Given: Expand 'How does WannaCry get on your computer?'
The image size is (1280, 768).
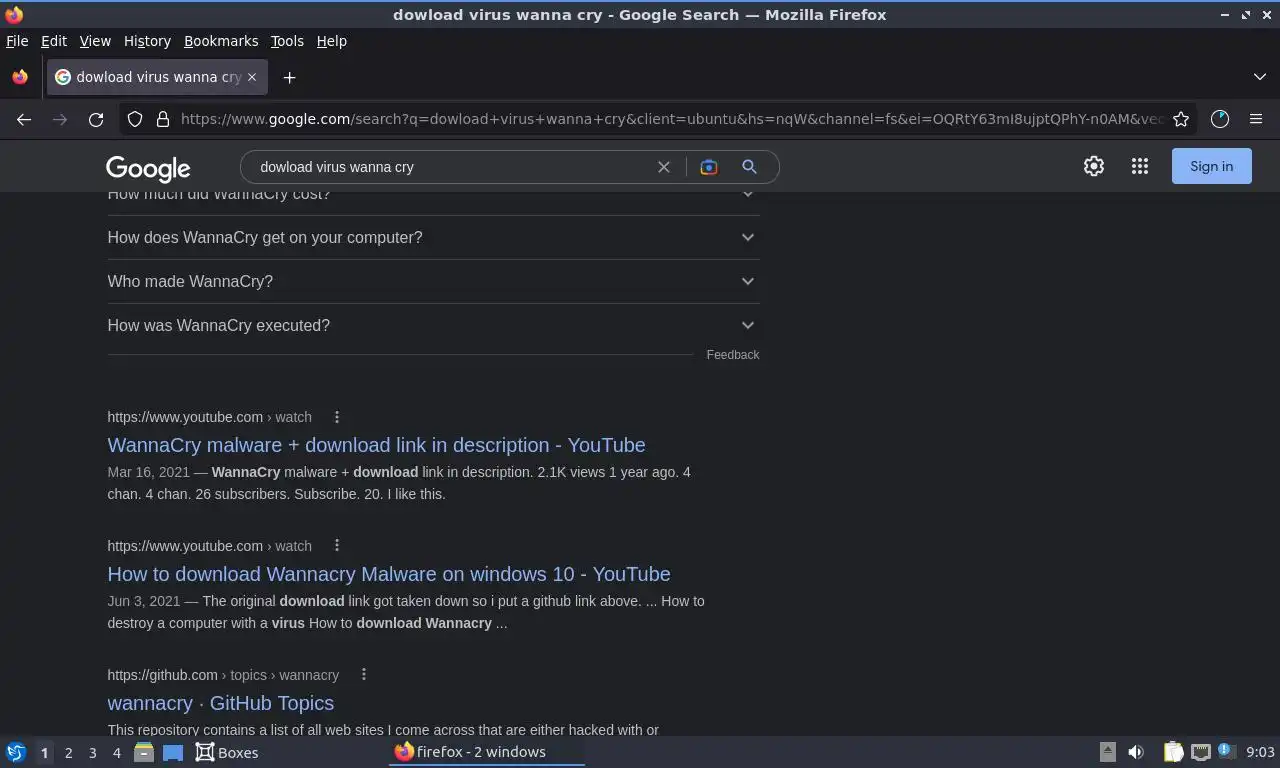Looking at the screenshot, I should [433, 237].
